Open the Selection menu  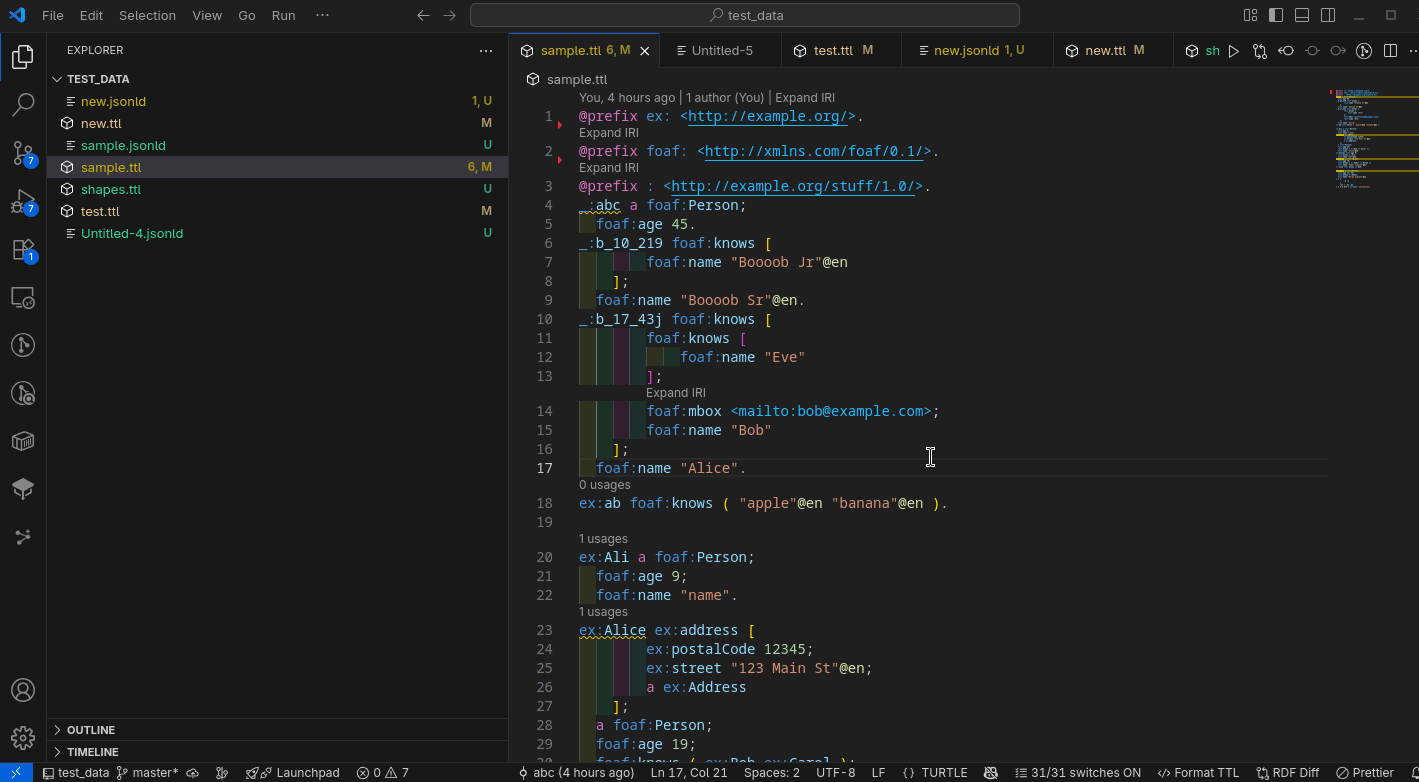(x=147, y=16)
